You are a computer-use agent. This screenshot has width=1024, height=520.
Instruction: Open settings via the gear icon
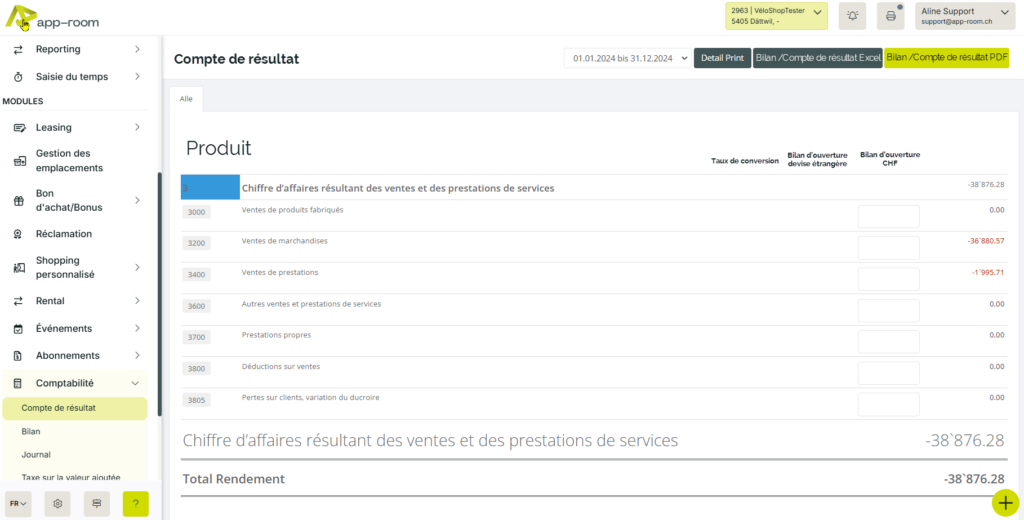click(x=58, y=504)
